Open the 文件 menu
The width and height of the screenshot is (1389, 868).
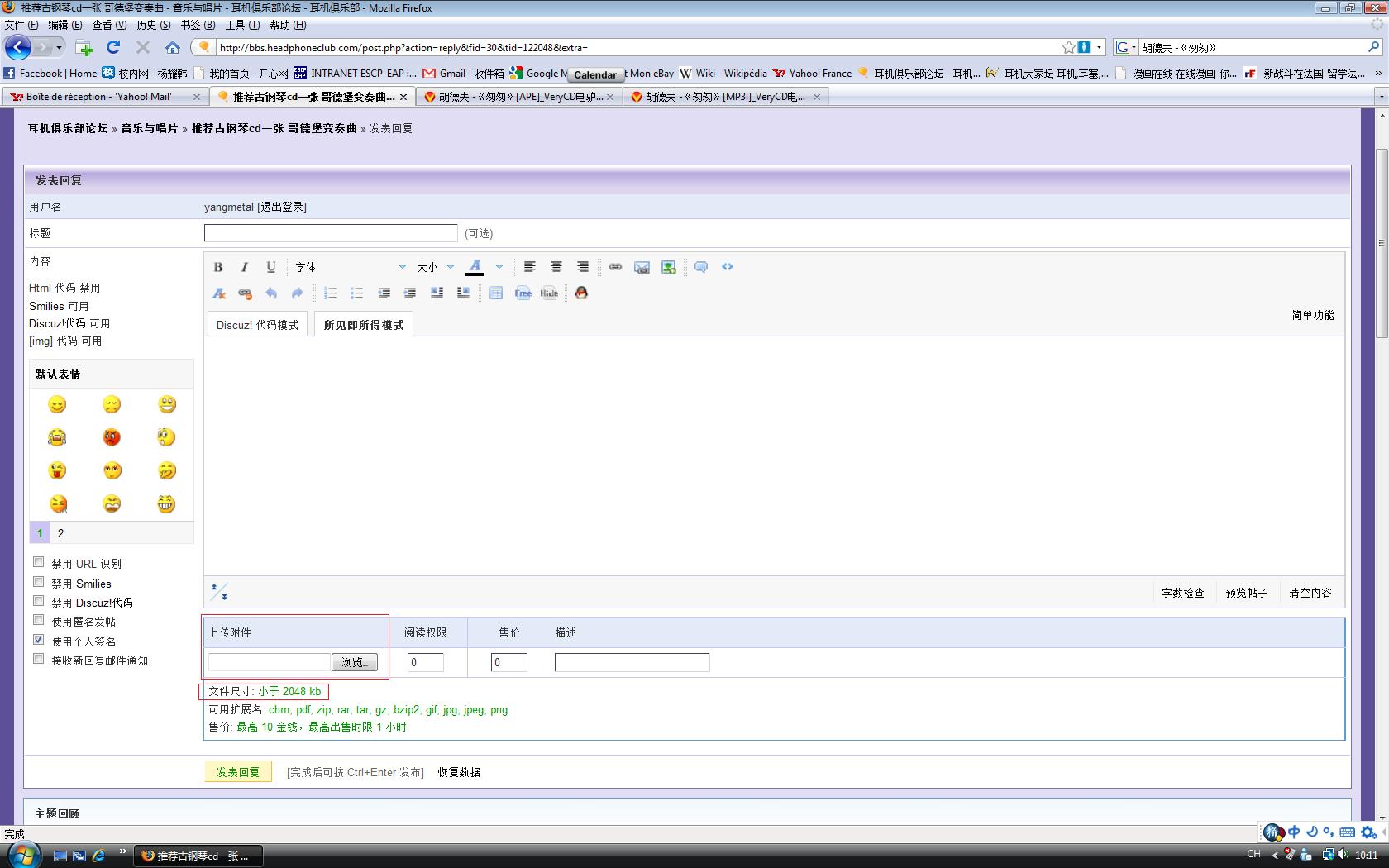click(21, 25)
